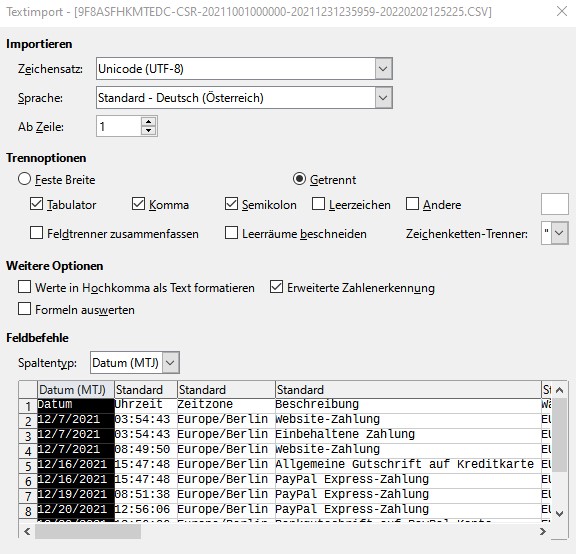Open the Zeichenketten-Trenner dropdown
Screen dimensions: 576x554
(559, 233)
